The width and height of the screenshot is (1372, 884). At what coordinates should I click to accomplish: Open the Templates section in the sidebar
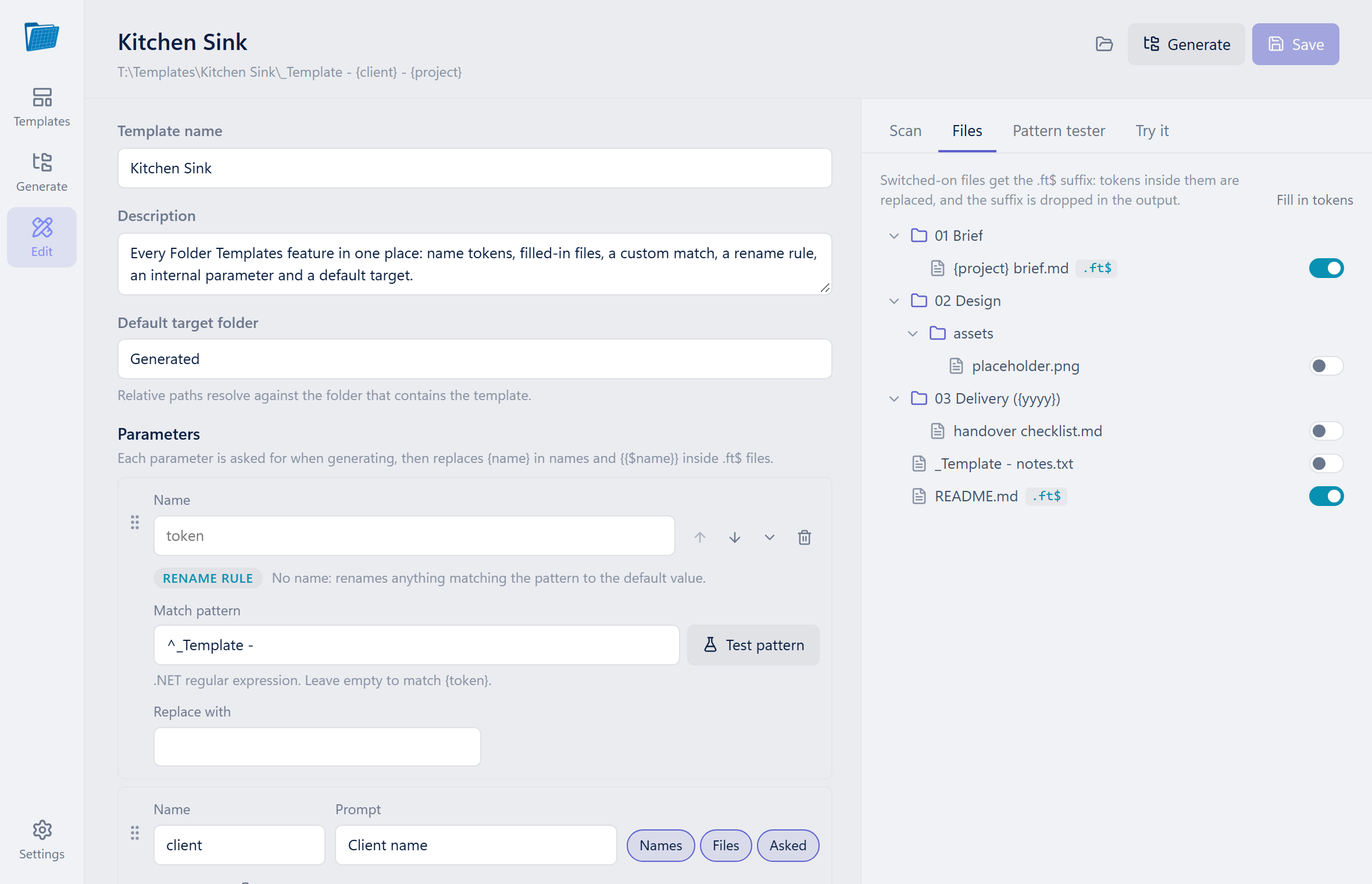(x=42, y=107)
